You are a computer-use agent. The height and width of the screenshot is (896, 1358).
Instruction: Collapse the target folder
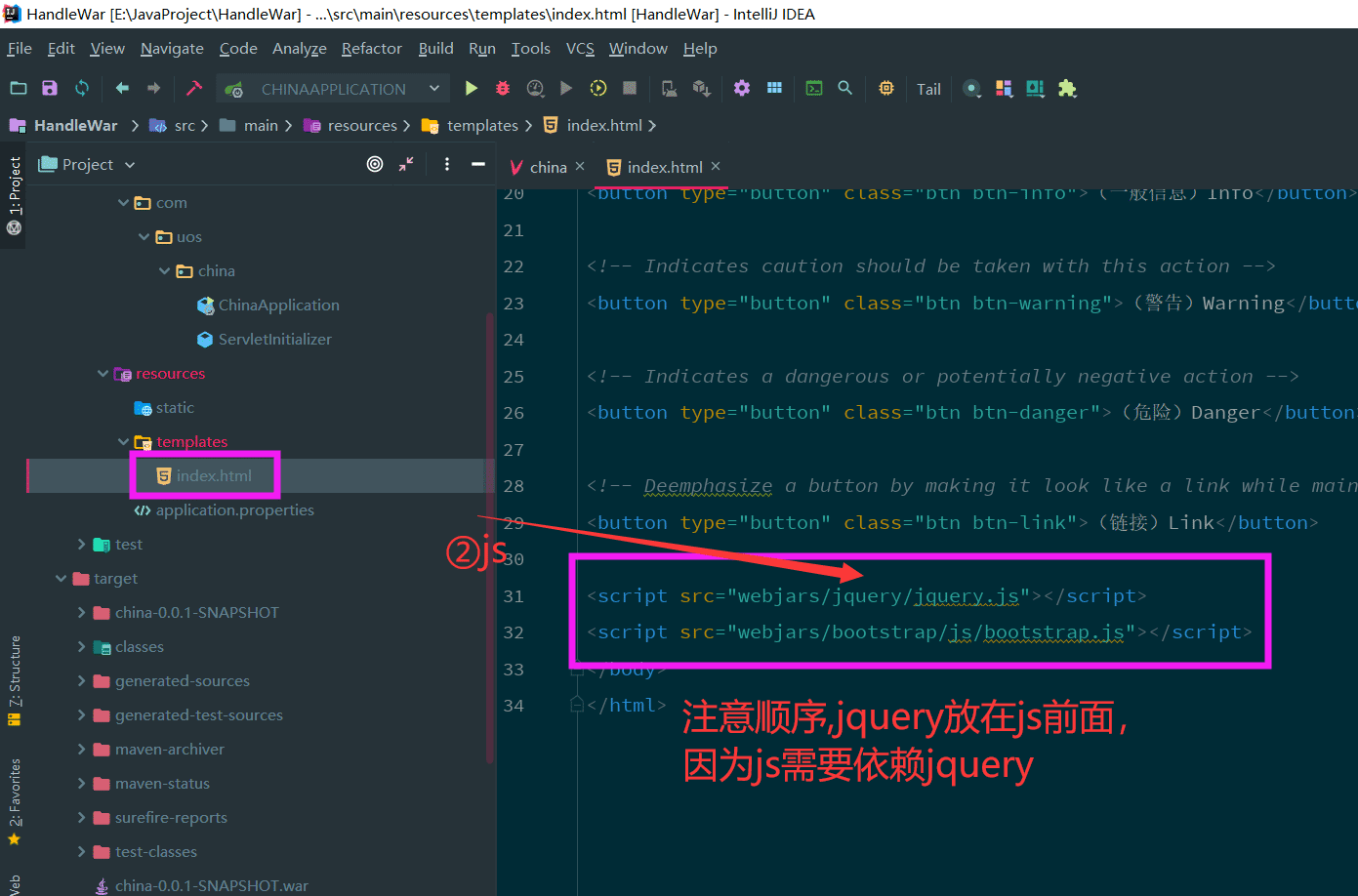click(61, 579)
